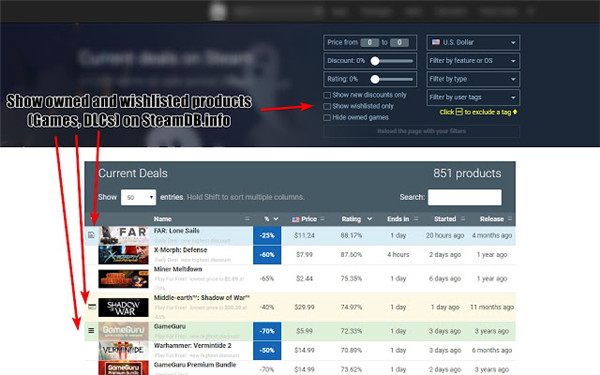Click the owned list icon beside GameGuru

click(x=91, y=330)
